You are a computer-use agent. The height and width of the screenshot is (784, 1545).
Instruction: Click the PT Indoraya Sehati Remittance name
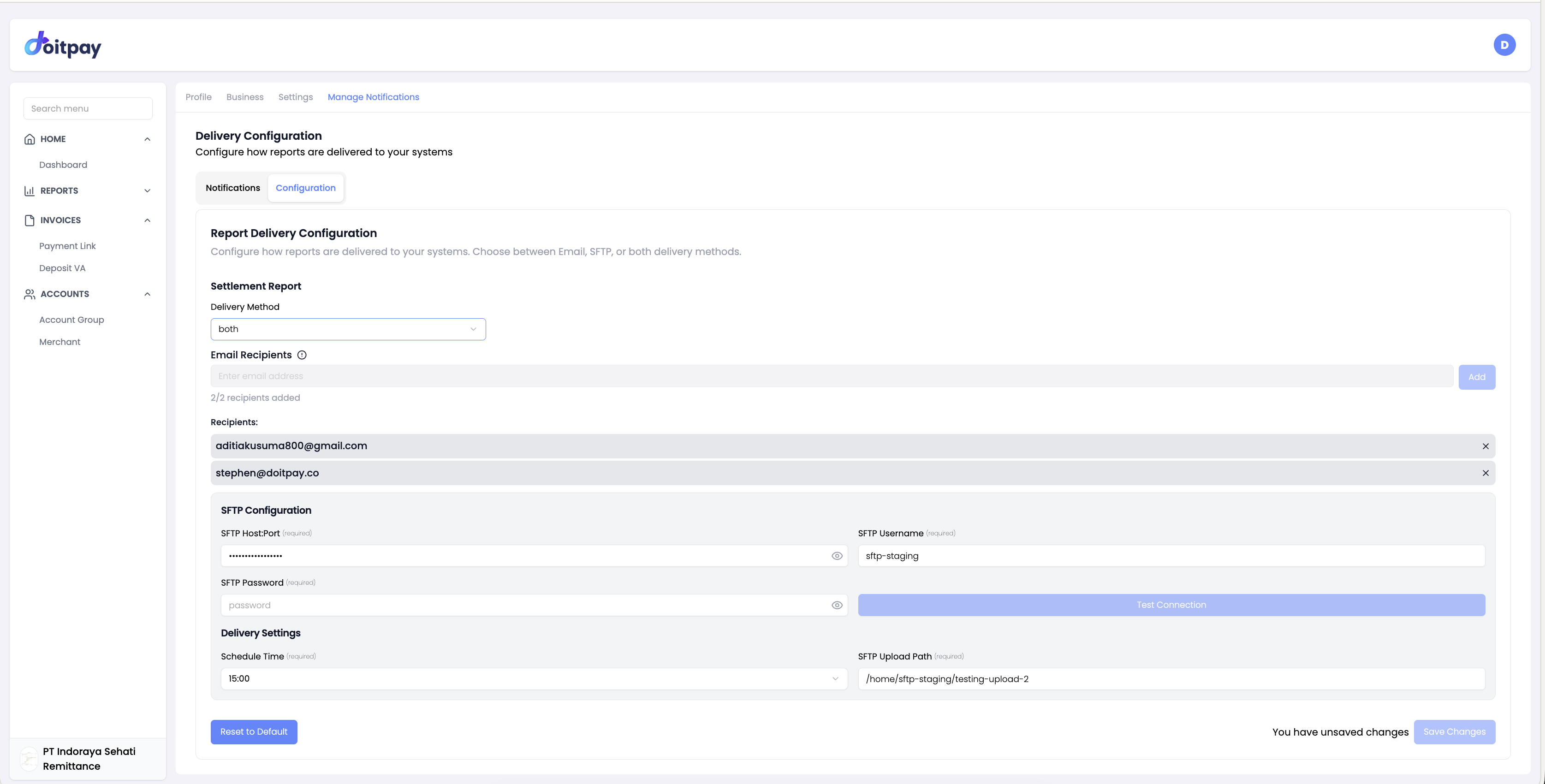(89, 759)
